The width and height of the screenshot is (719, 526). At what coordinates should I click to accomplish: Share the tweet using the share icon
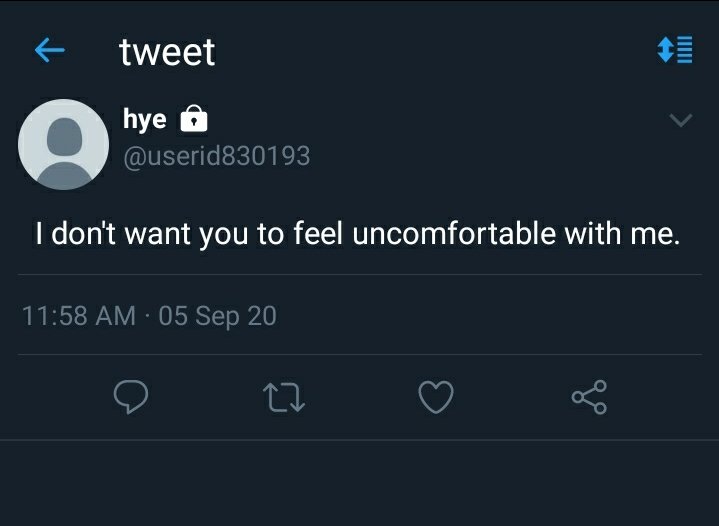point(589,397)
